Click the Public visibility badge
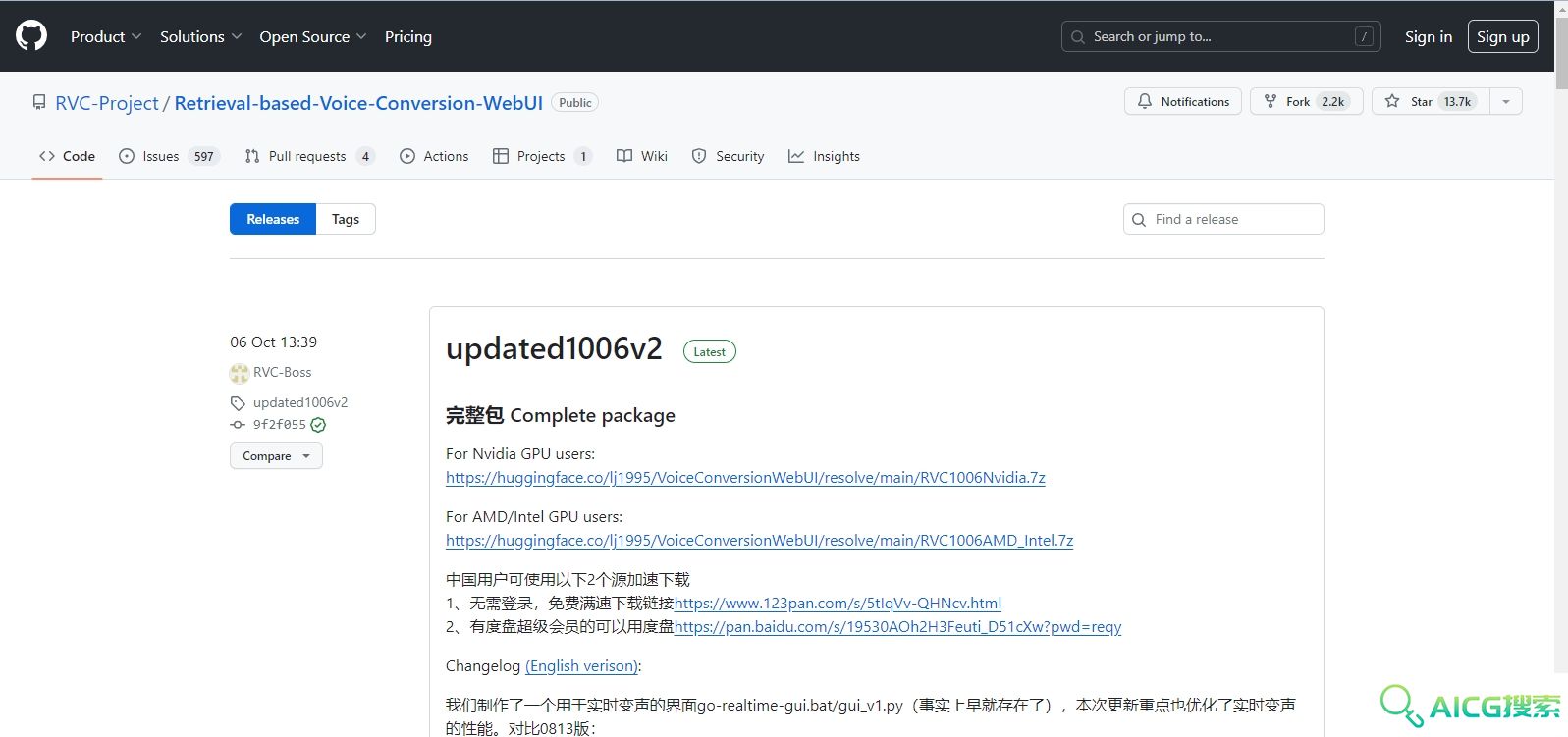 [x=575, y=102]
